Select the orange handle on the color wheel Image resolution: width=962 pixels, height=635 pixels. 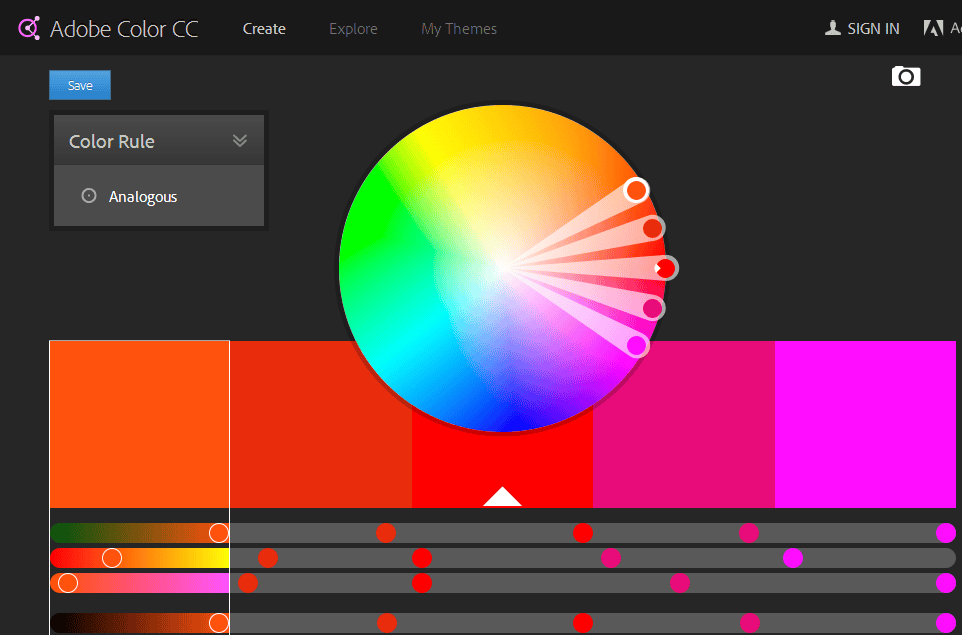point(636,190)
